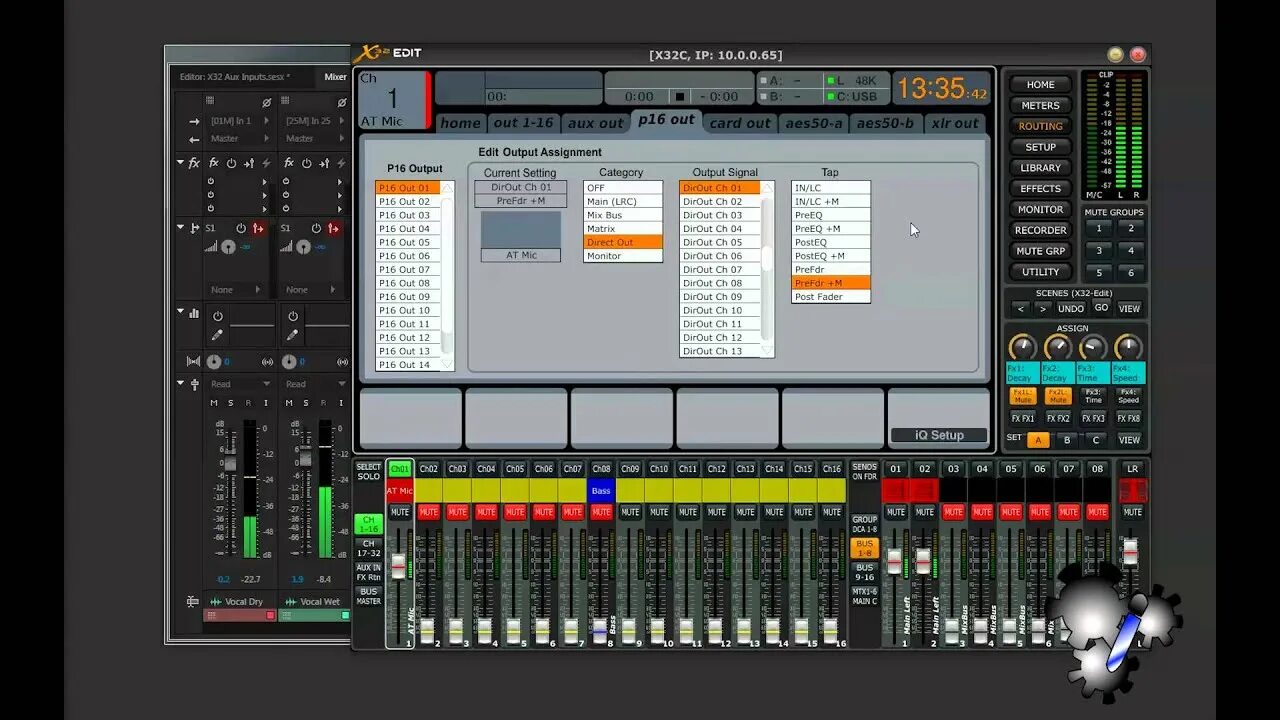Click the Fx1 Decay assign knob
The image size is (1280, 720).
coord(1022,347)
